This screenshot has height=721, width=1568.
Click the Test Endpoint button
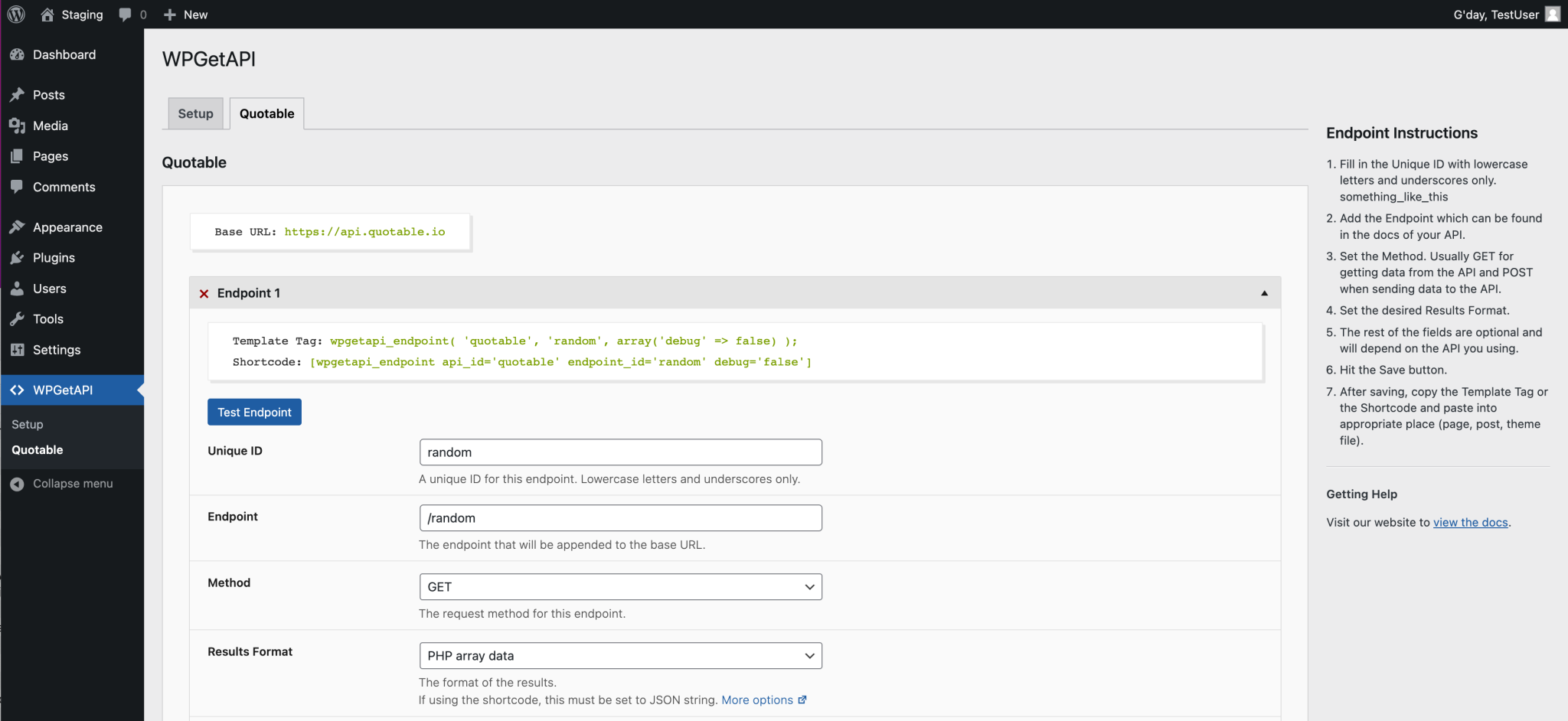click(253, 412)
